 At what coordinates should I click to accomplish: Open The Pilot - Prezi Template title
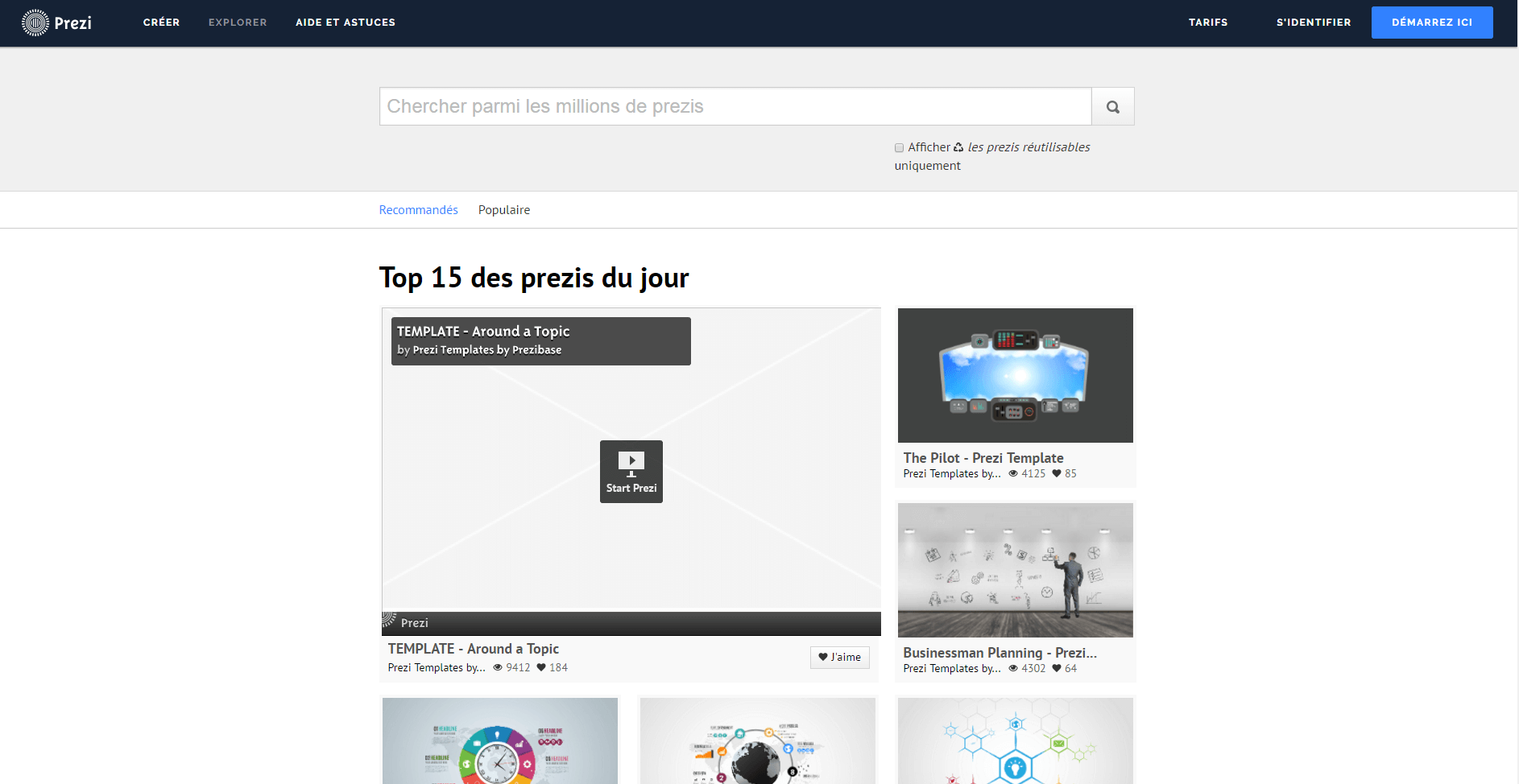point(983,458)
